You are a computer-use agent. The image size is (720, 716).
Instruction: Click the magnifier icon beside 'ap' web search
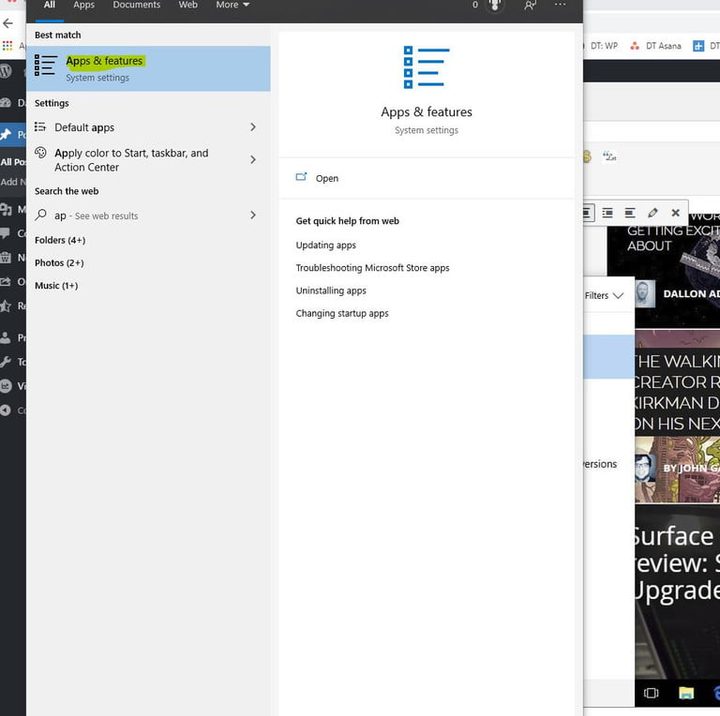click(x=41, y=215)
